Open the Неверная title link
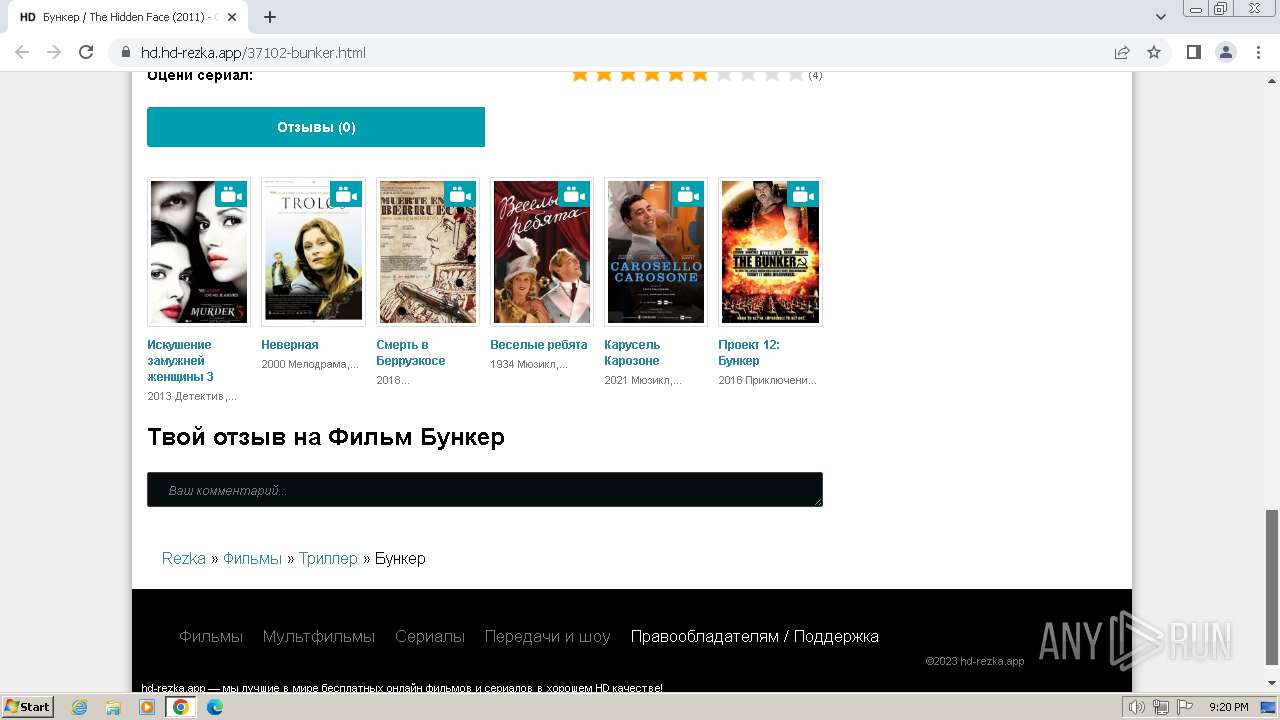 pos(290,345)
